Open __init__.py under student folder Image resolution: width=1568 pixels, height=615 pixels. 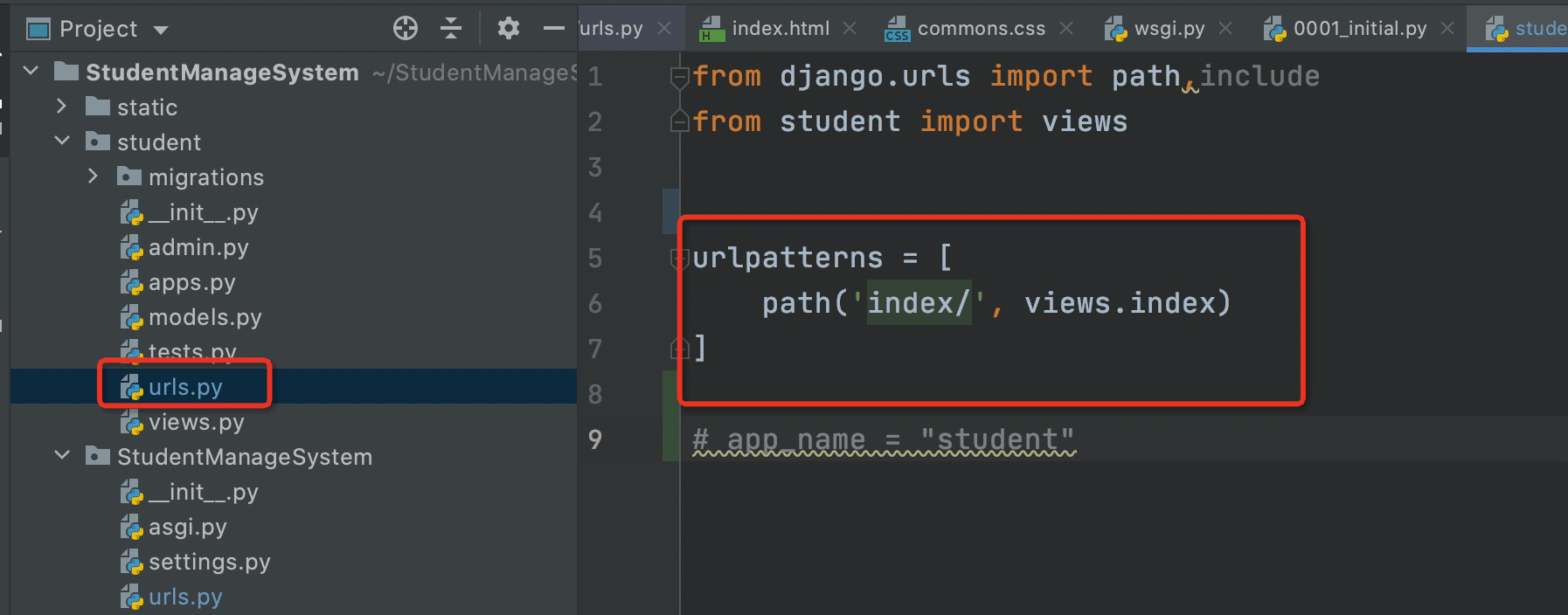203,212
